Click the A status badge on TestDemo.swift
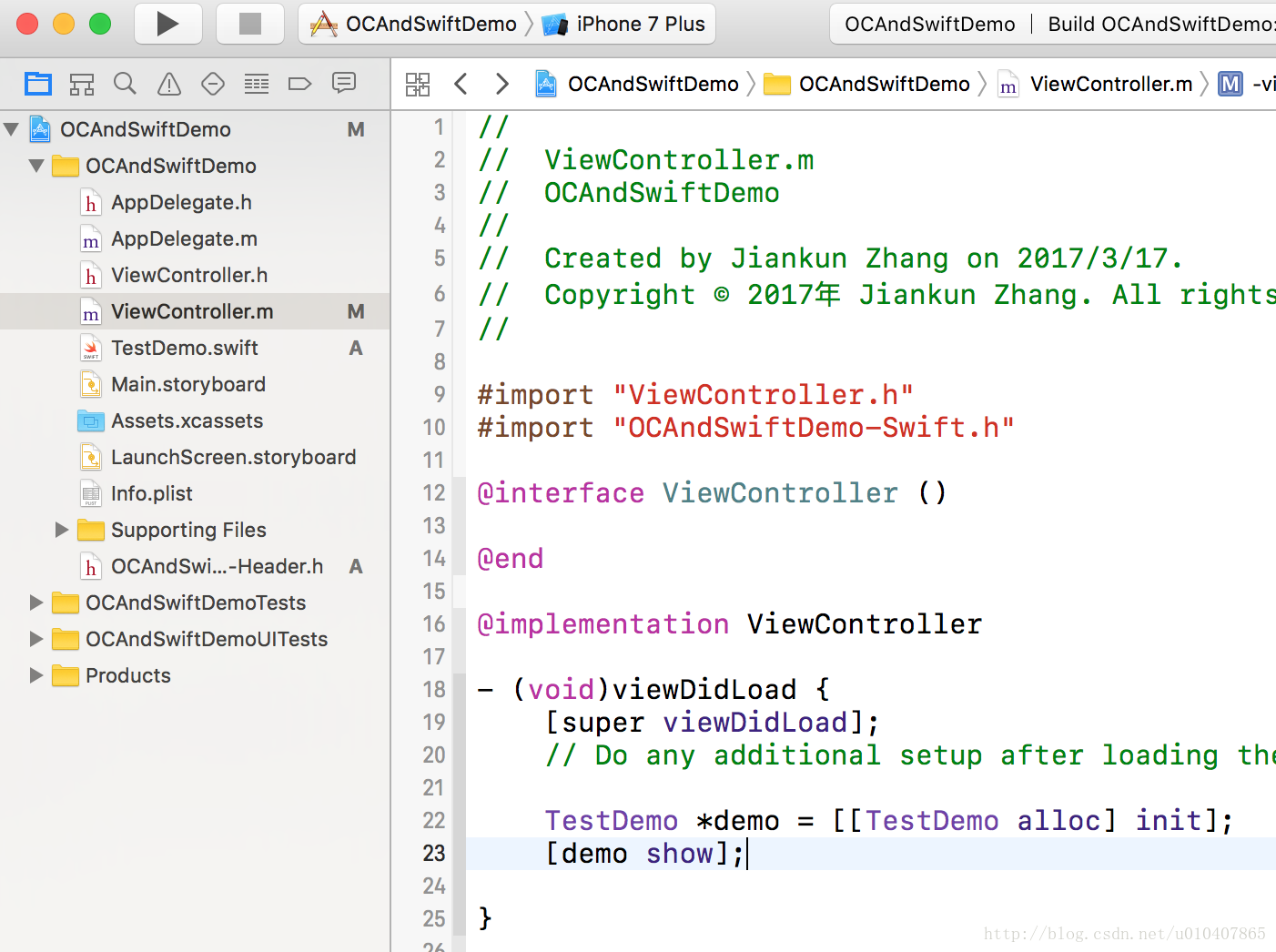The width and height of the screenshot is (1276, 952). coord(356,348)
